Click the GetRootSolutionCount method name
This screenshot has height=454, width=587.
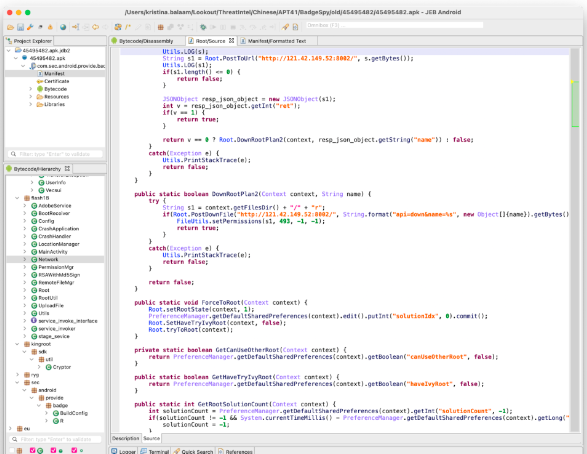point(233,404)
